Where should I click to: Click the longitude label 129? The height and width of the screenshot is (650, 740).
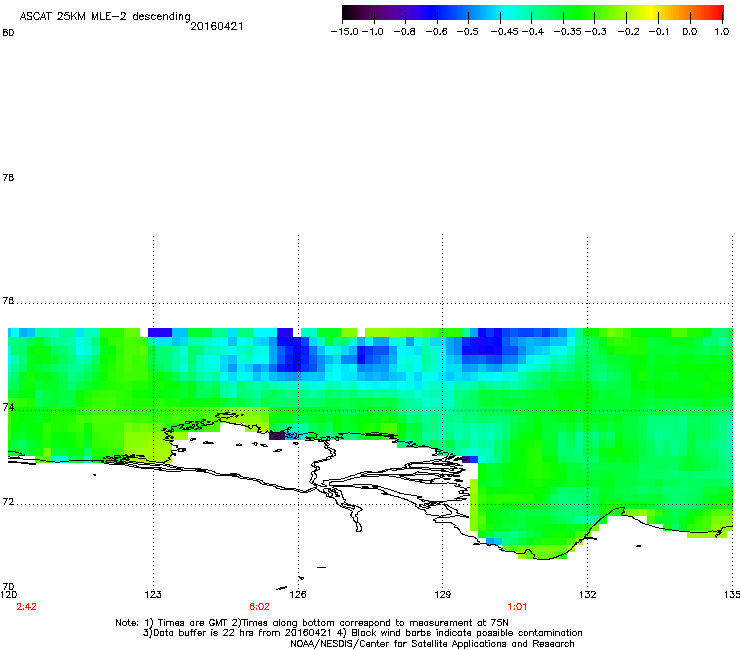[443, 594]
